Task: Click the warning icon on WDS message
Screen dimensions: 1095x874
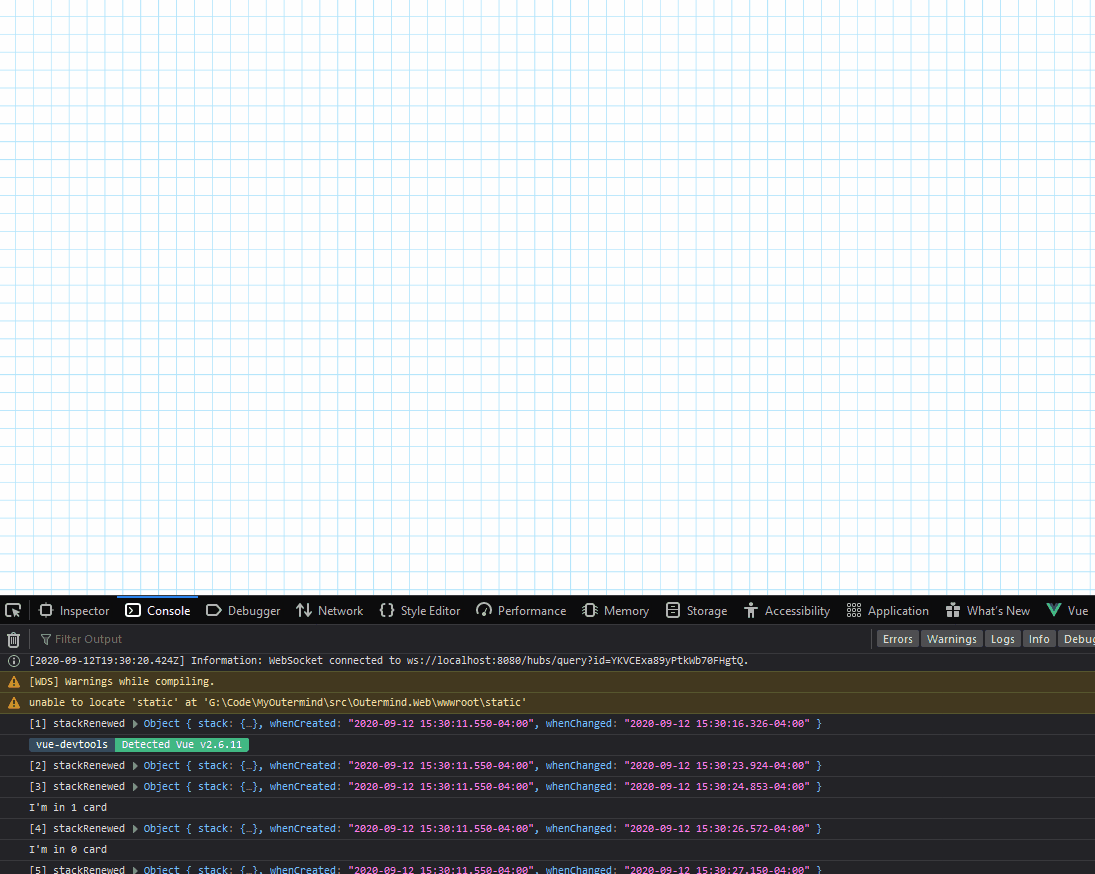Action: tap(14, 682)
